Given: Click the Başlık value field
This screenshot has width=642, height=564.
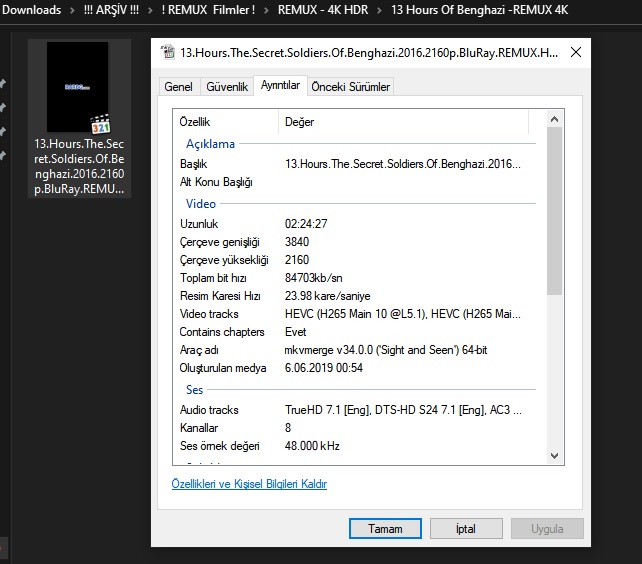Looking at the screenshot, I should point(403,164).
